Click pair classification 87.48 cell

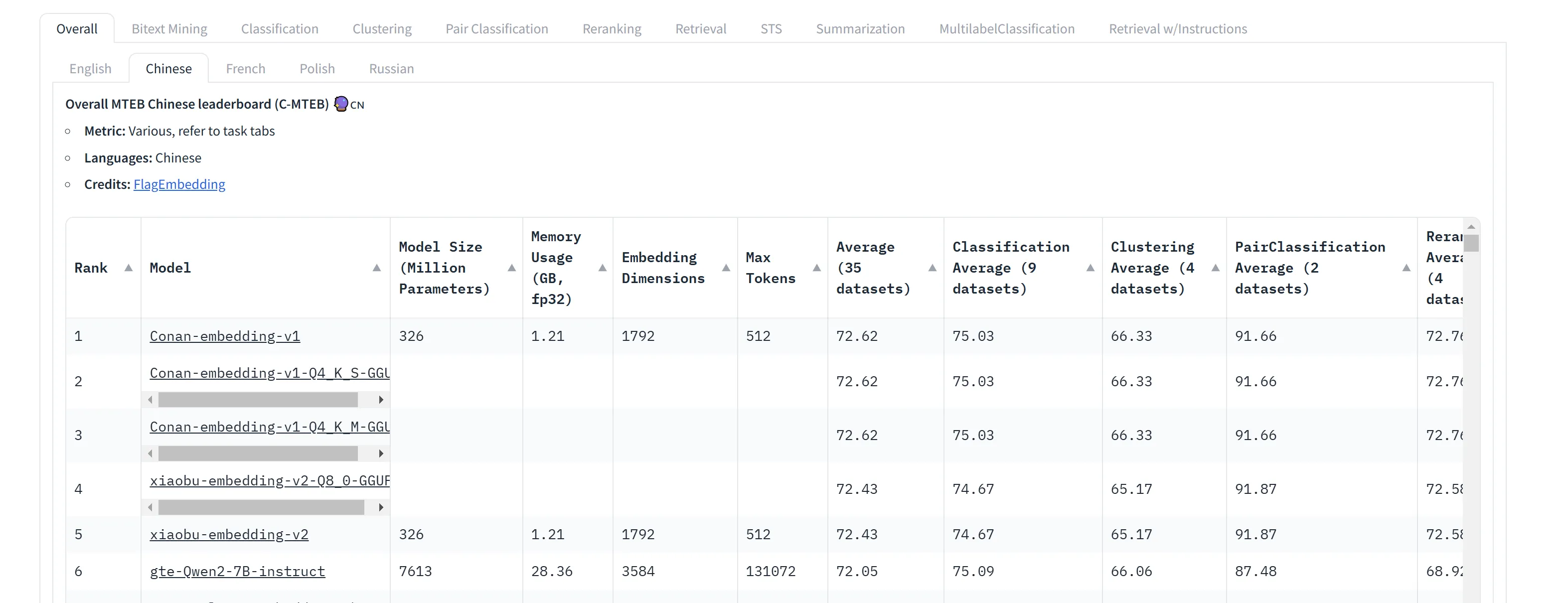coord(1255,572)
